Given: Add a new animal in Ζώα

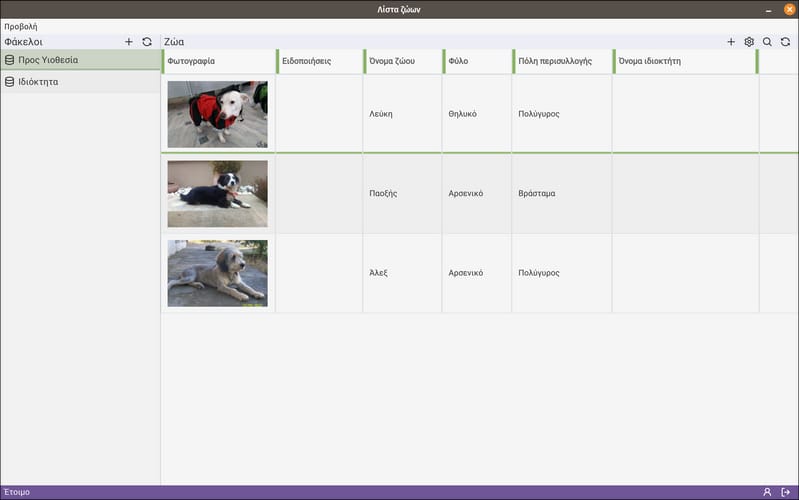Looking at the screenshot, I should coord(731,42).
